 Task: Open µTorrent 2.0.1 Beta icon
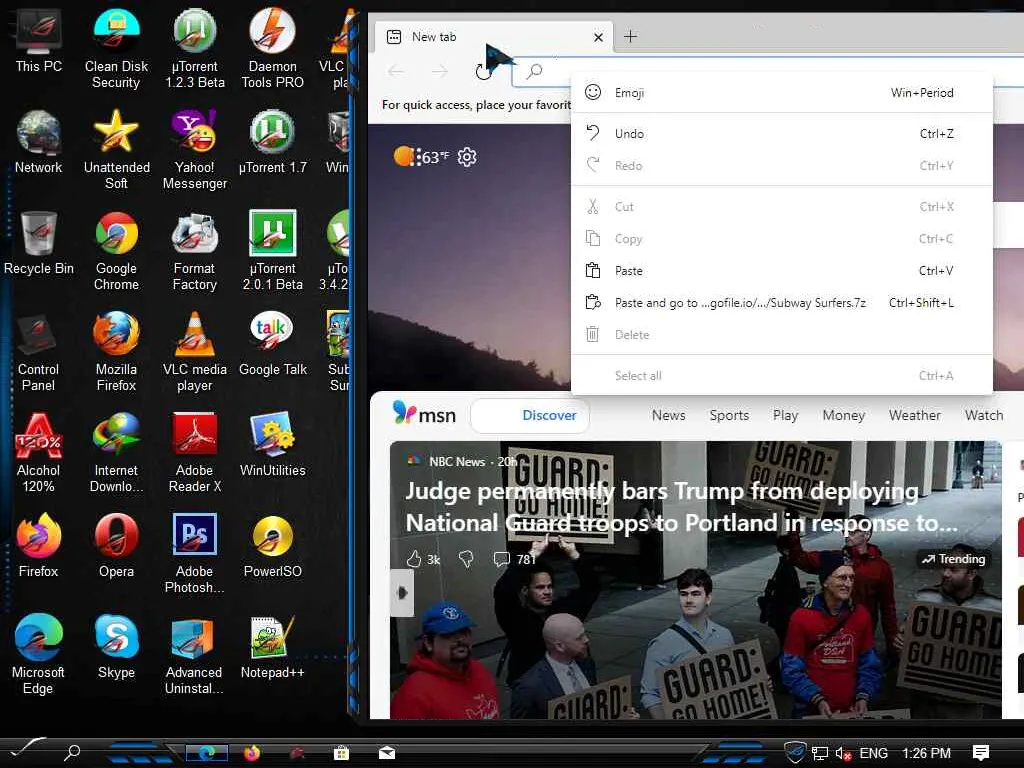(272, 251)
